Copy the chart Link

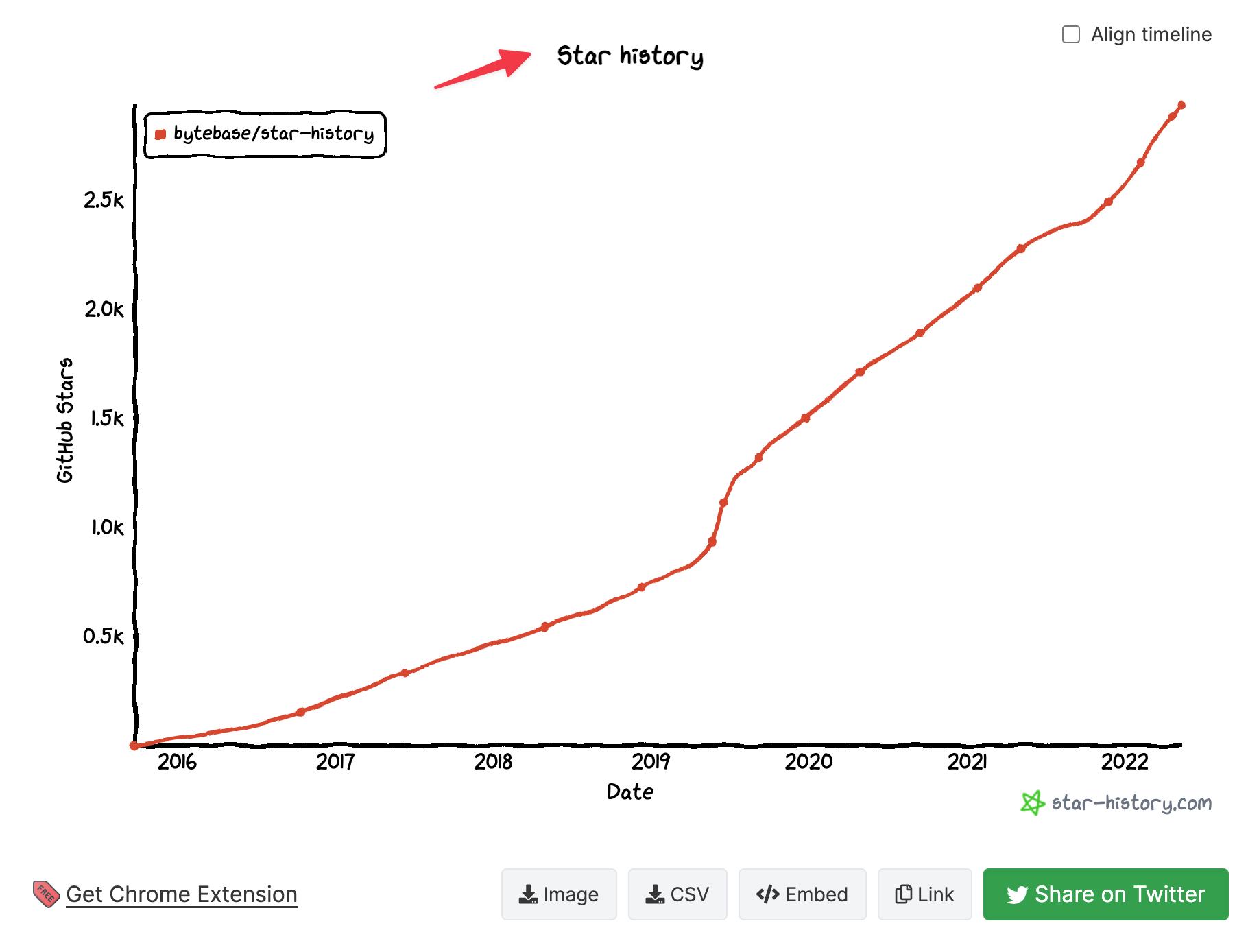tap(924, 894)
